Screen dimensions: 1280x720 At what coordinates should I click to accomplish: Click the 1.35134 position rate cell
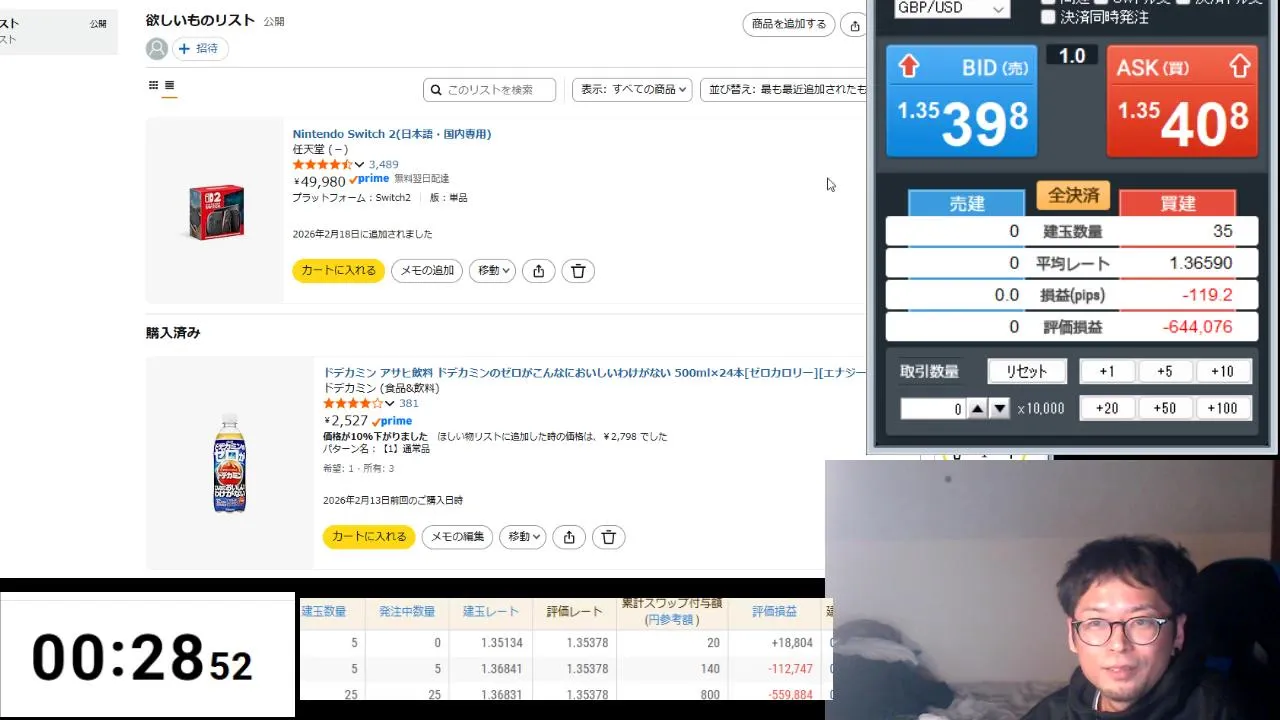tap(502, 643)
